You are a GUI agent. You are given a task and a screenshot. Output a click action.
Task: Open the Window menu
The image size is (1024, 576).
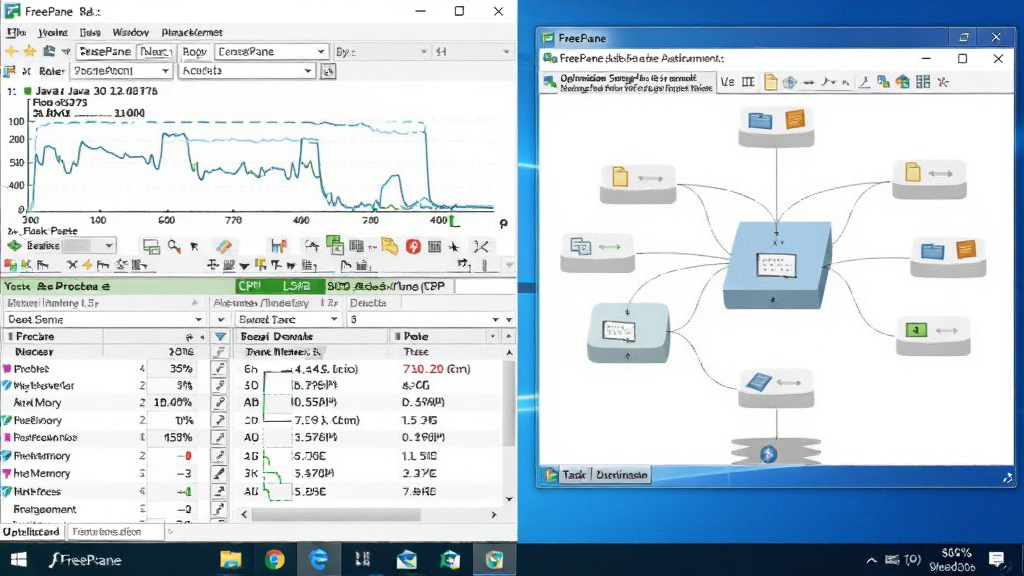[131, 32]
